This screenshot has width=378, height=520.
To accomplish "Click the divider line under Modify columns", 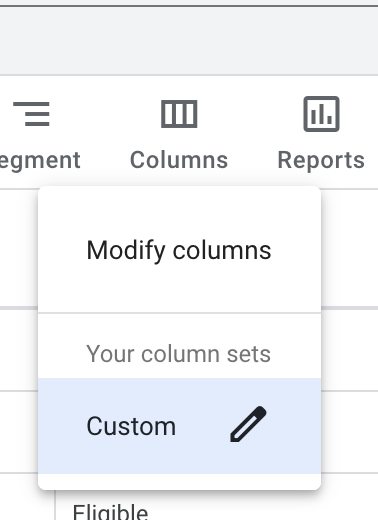I will (179, 313).
